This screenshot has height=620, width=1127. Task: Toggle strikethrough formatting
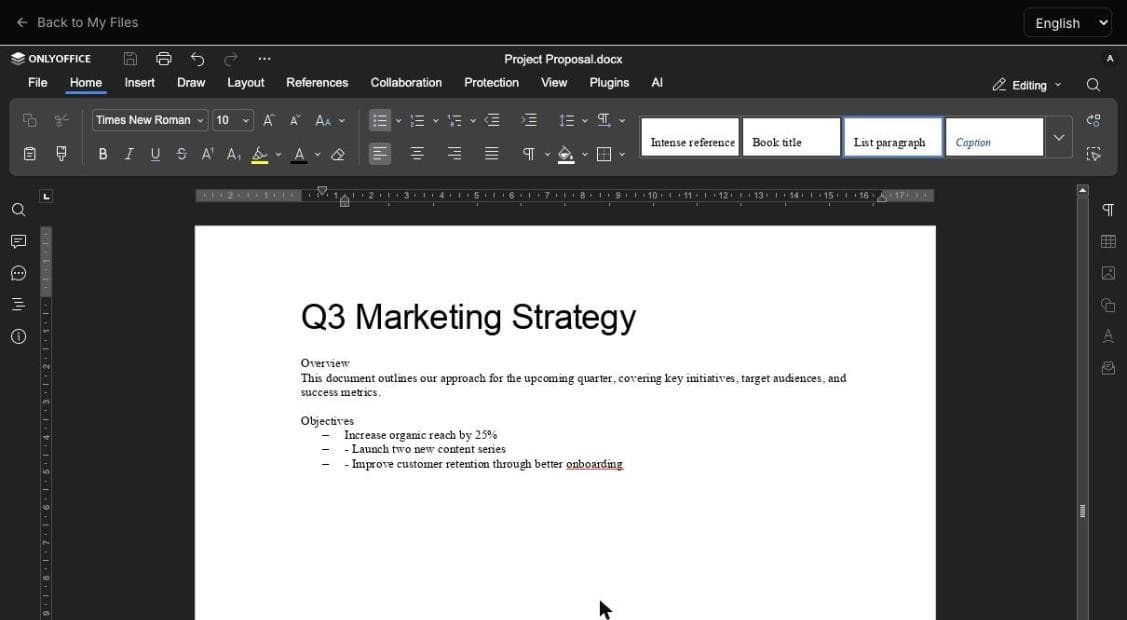click(x=181, y=154)
